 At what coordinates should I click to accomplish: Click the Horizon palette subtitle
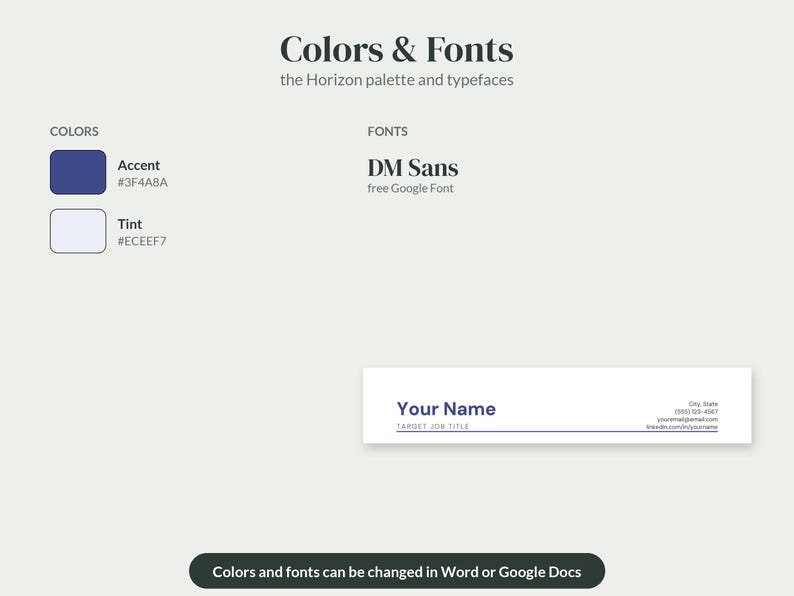(x=396, y=80)
